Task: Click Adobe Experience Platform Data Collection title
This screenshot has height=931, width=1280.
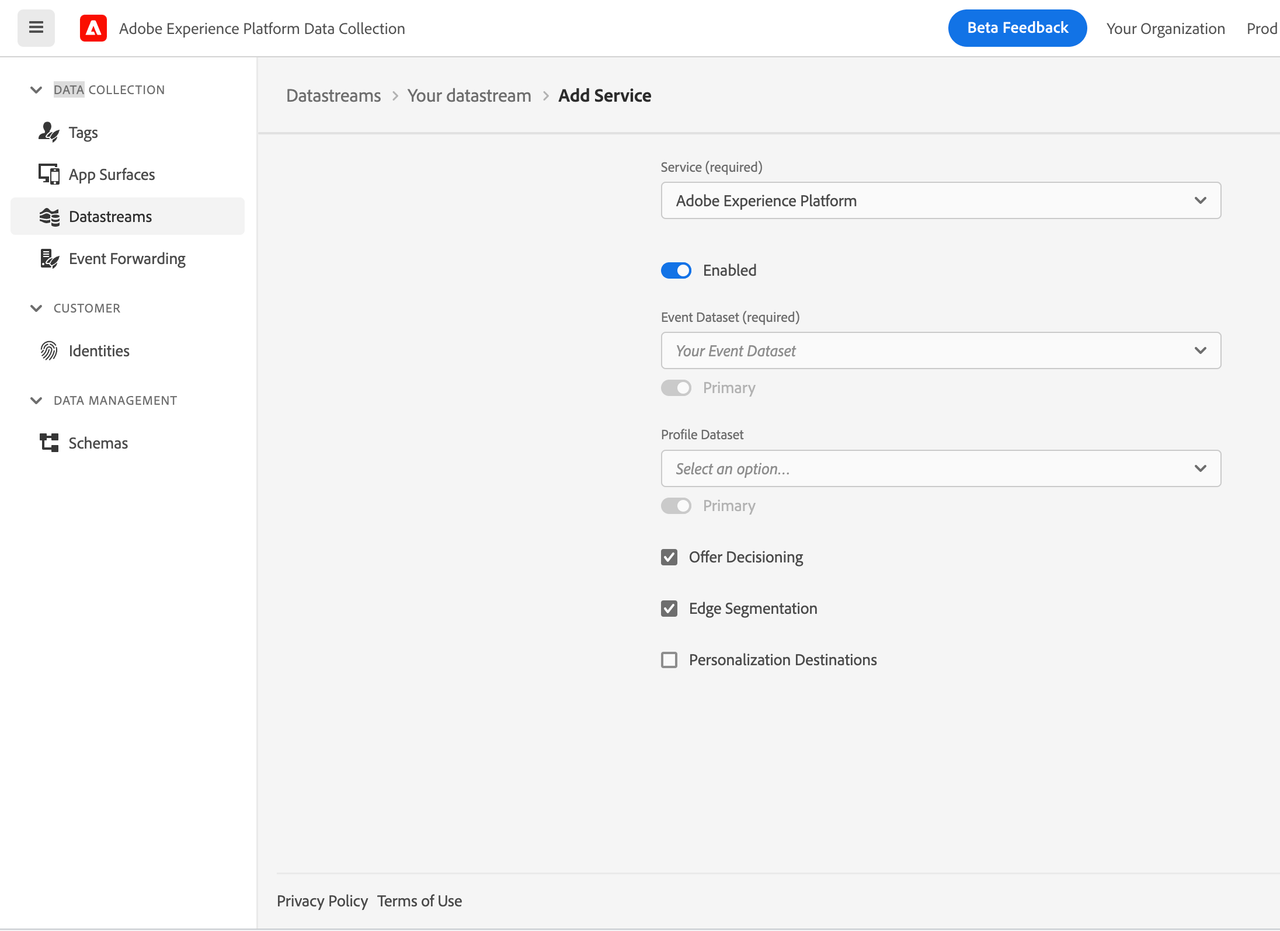Action: [262, 29]
